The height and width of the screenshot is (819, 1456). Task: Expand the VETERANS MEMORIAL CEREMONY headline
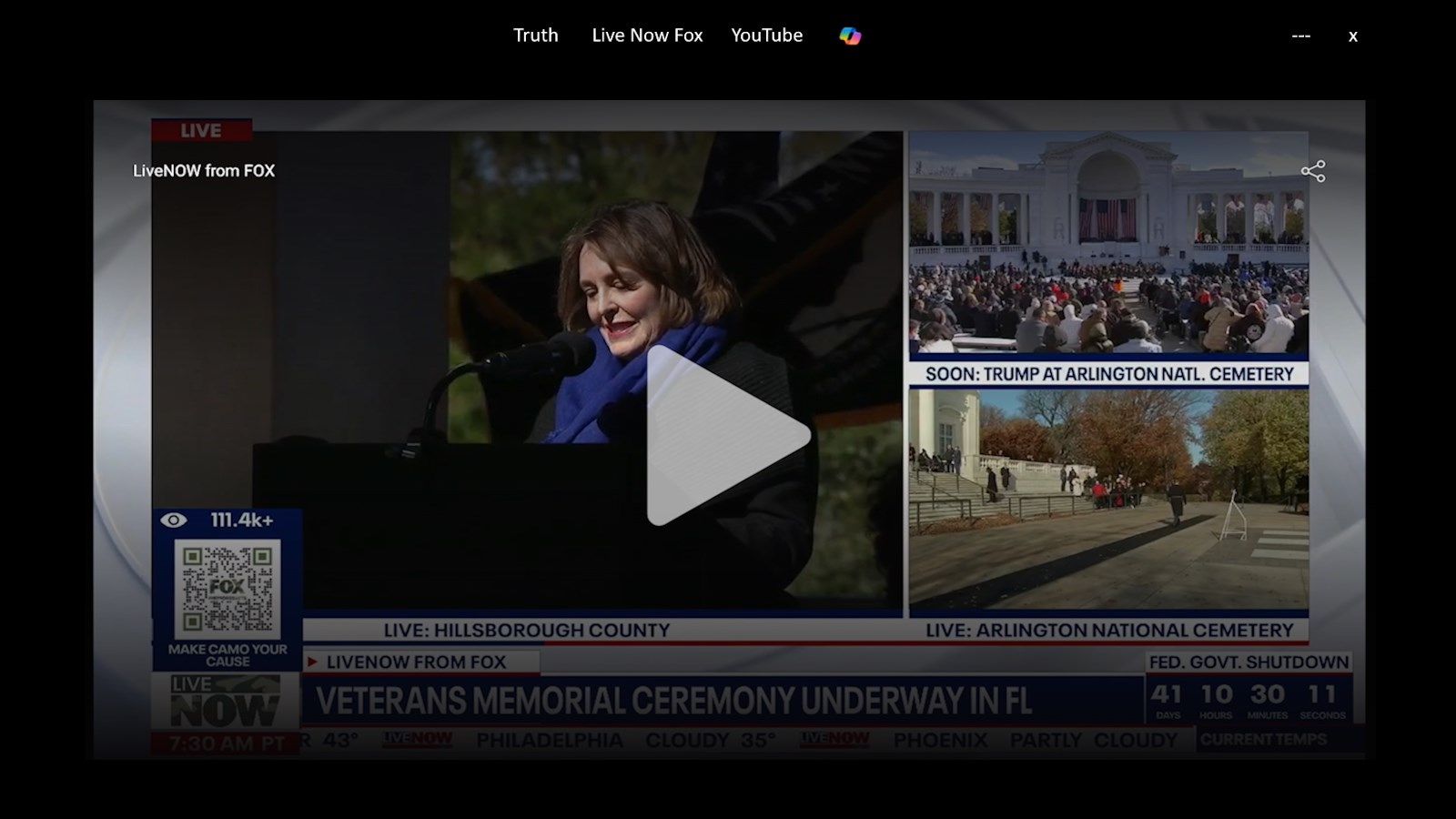pos(671,701)
